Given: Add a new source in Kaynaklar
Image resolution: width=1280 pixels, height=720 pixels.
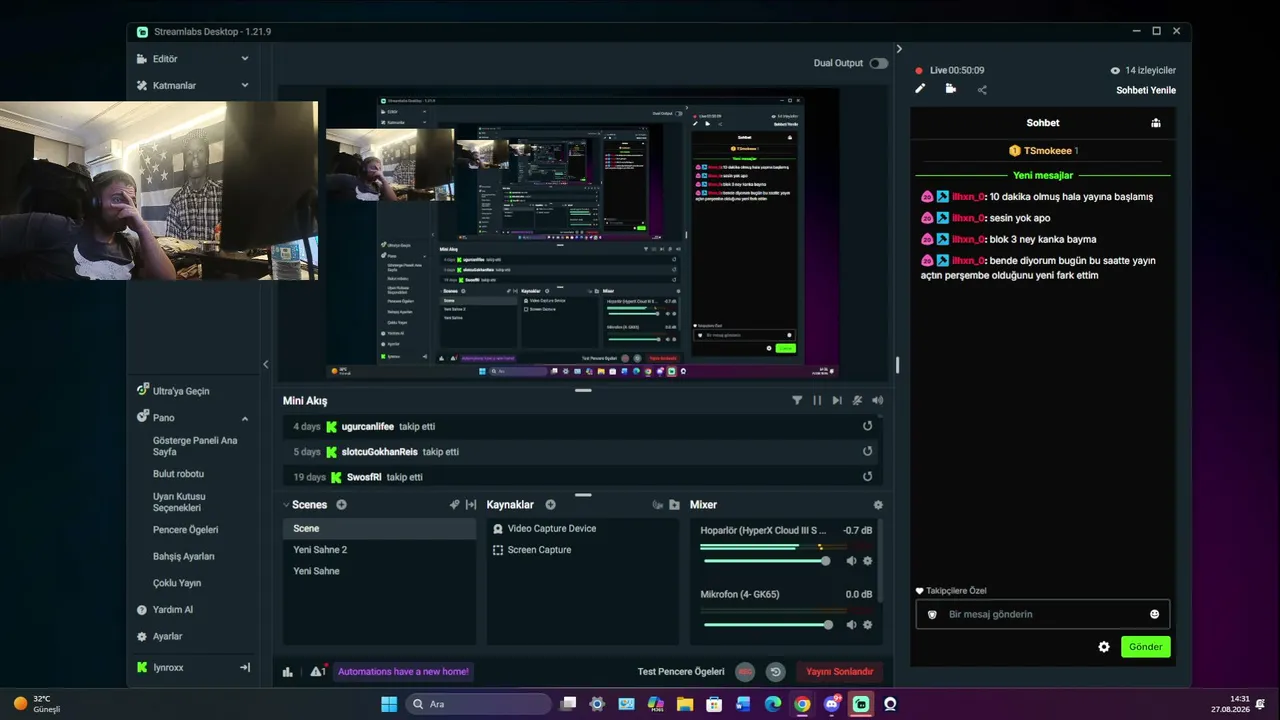Looking at the screenshot, I should tap(550, 505).
